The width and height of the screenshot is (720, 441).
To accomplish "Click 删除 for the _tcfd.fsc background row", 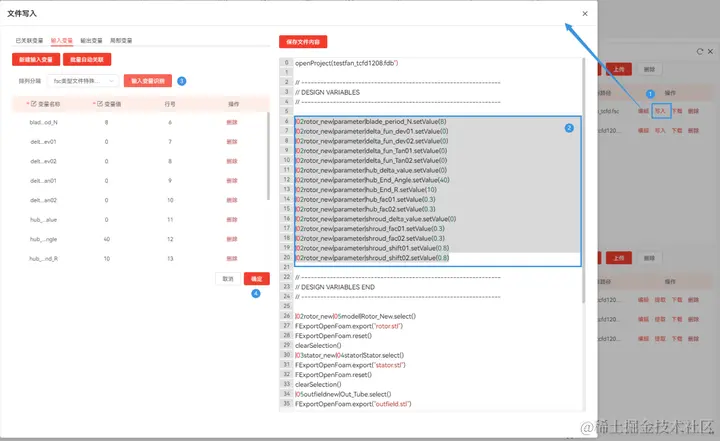I will (693, 111).
